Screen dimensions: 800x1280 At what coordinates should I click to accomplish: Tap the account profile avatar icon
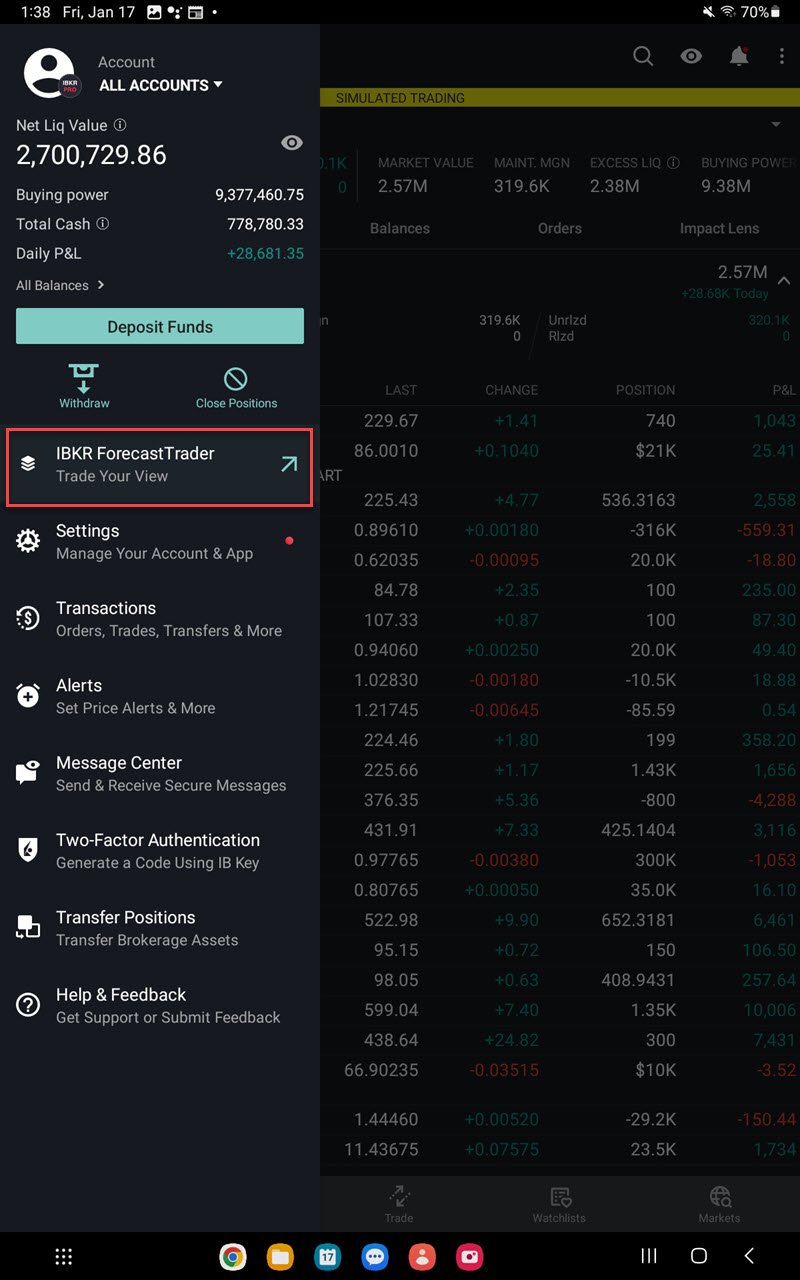point(50,74)
